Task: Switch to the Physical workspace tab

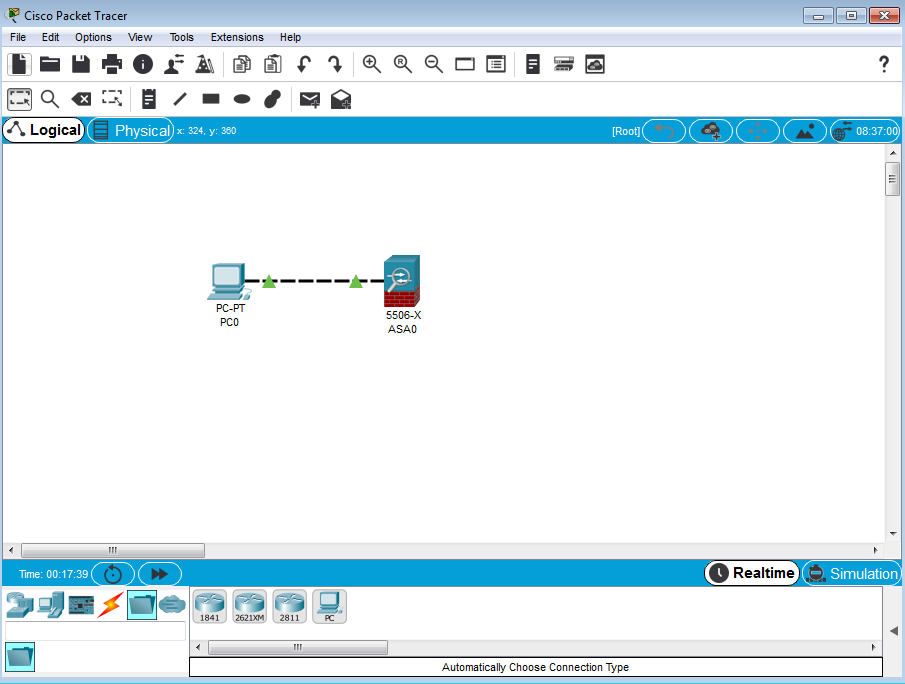Action: pos(131,130)
